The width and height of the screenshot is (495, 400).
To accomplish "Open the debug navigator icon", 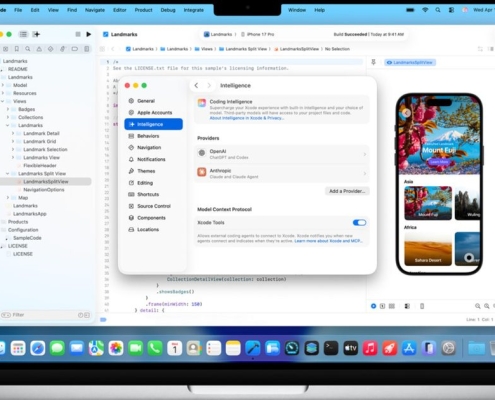I will [x=62, y=49].
